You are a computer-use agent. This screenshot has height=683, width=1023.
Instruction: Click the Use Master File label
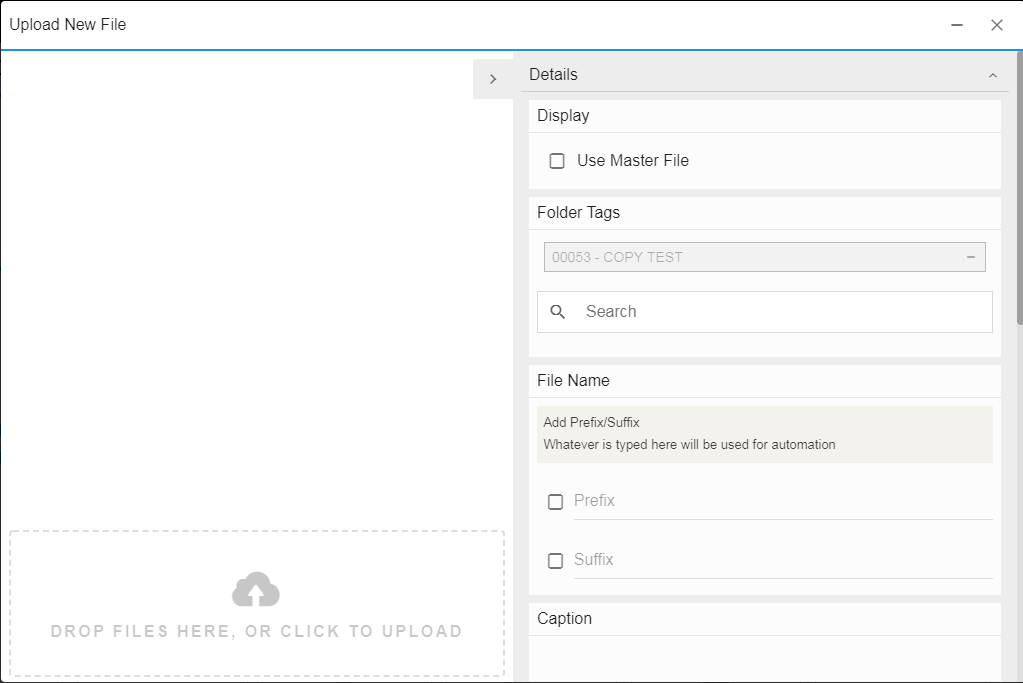coord(632,161)
